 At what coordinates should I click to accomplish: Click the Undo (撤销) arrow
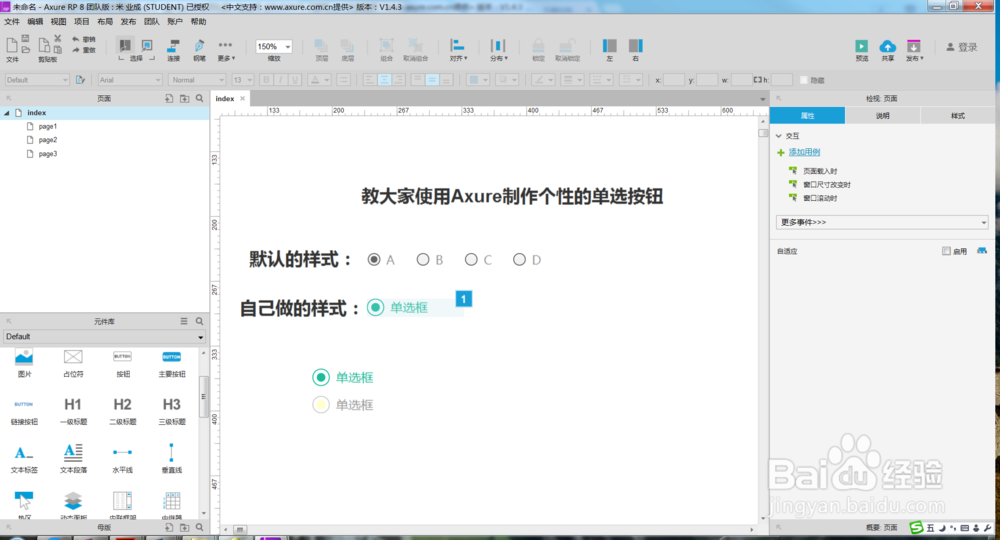pyautogui.click(x=76, y=39)
